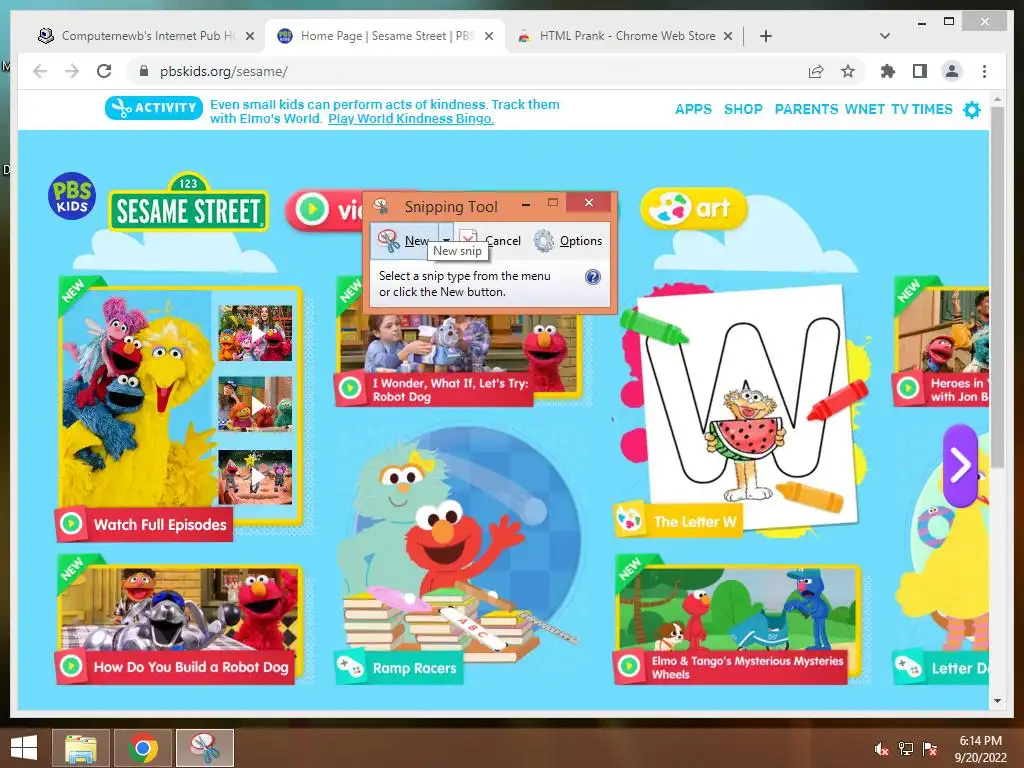The image size is (1024, 768).
Task: Open WNET TV TIMES link
Action: (x=899, y=109)
